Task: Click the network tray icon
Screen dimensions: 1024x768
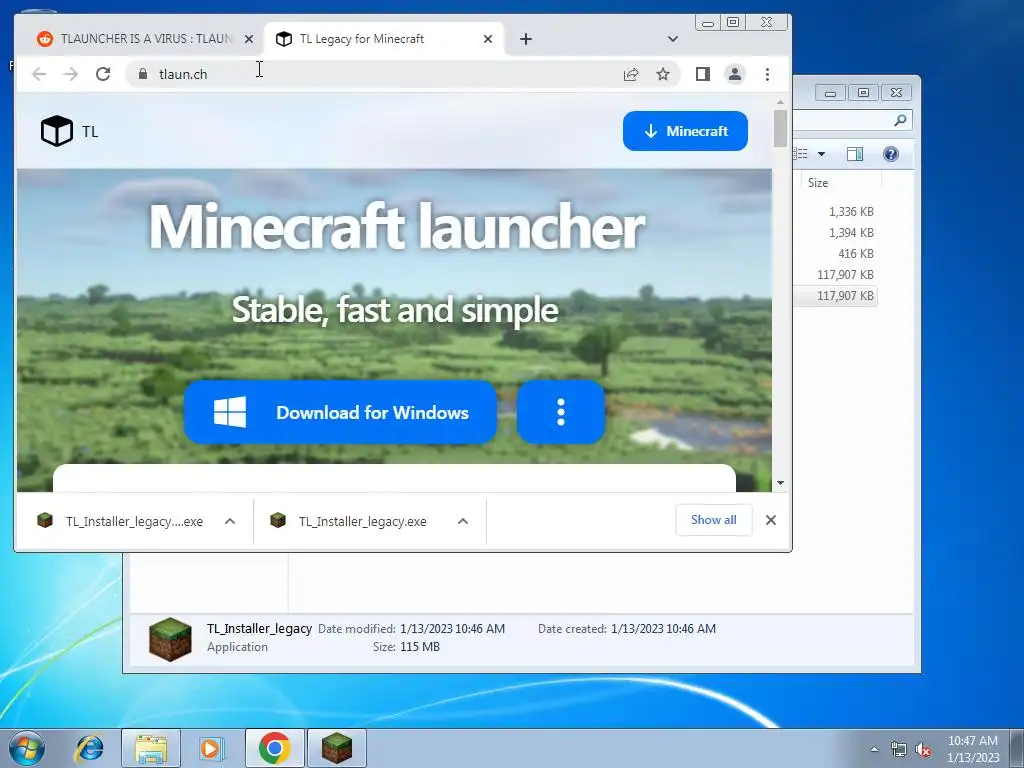Action: pos(899,750)
